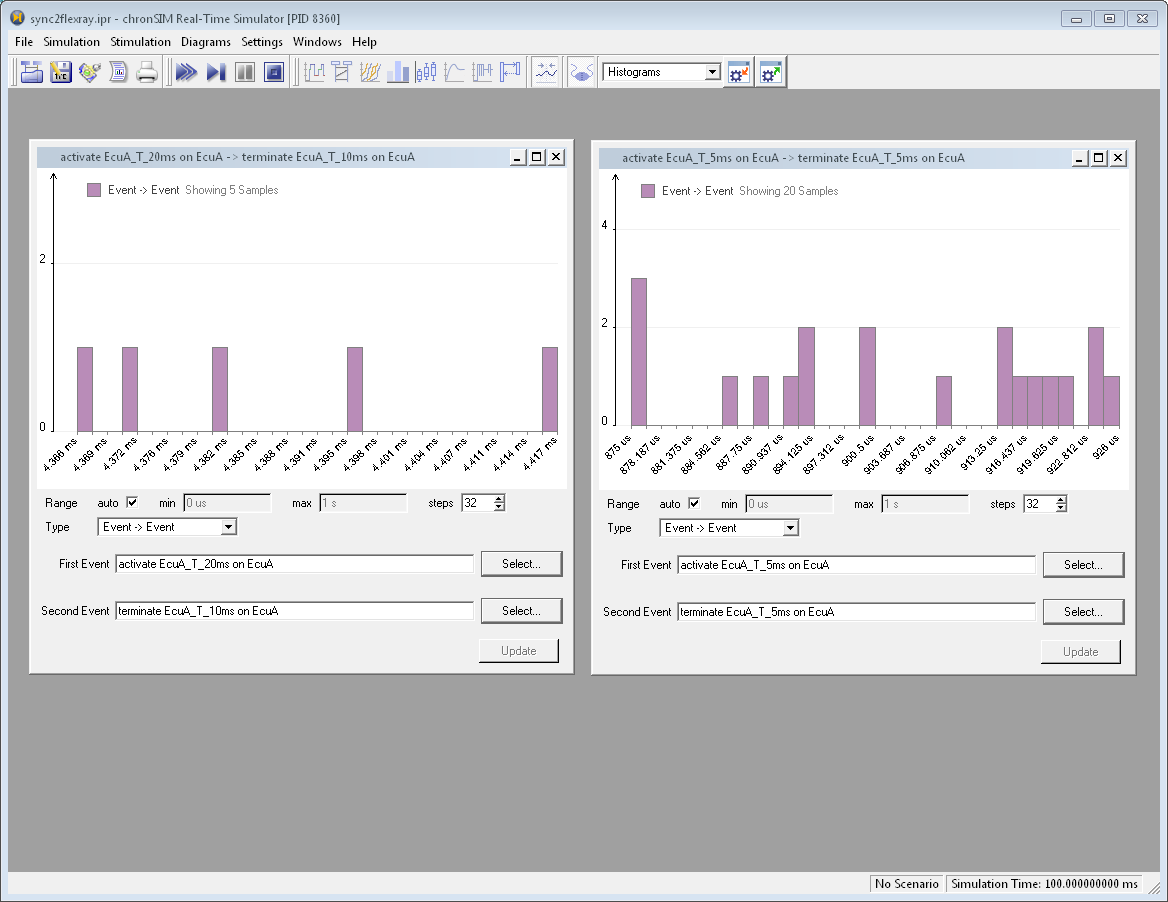1168x902 pixels.
Task: Open the orange striped load diagram icon
Action: click(370, 72)
